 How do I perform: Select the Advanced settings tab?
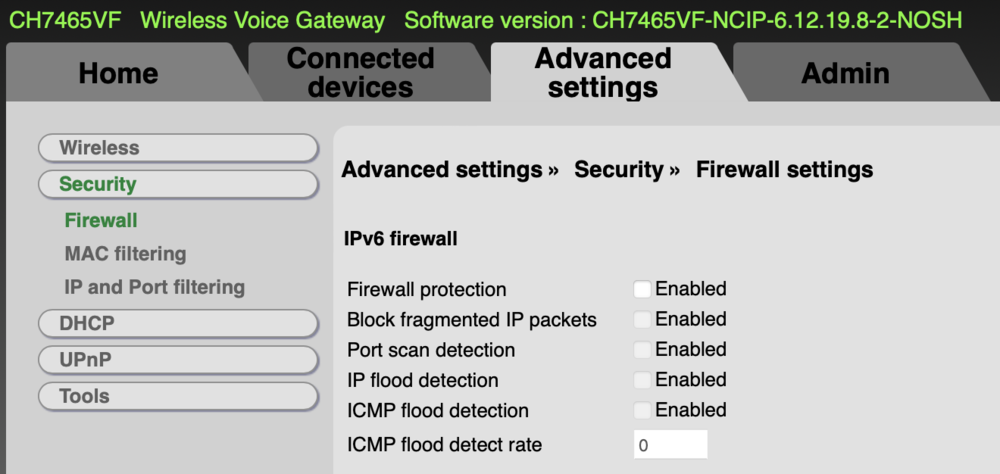[x=603, y=73]
